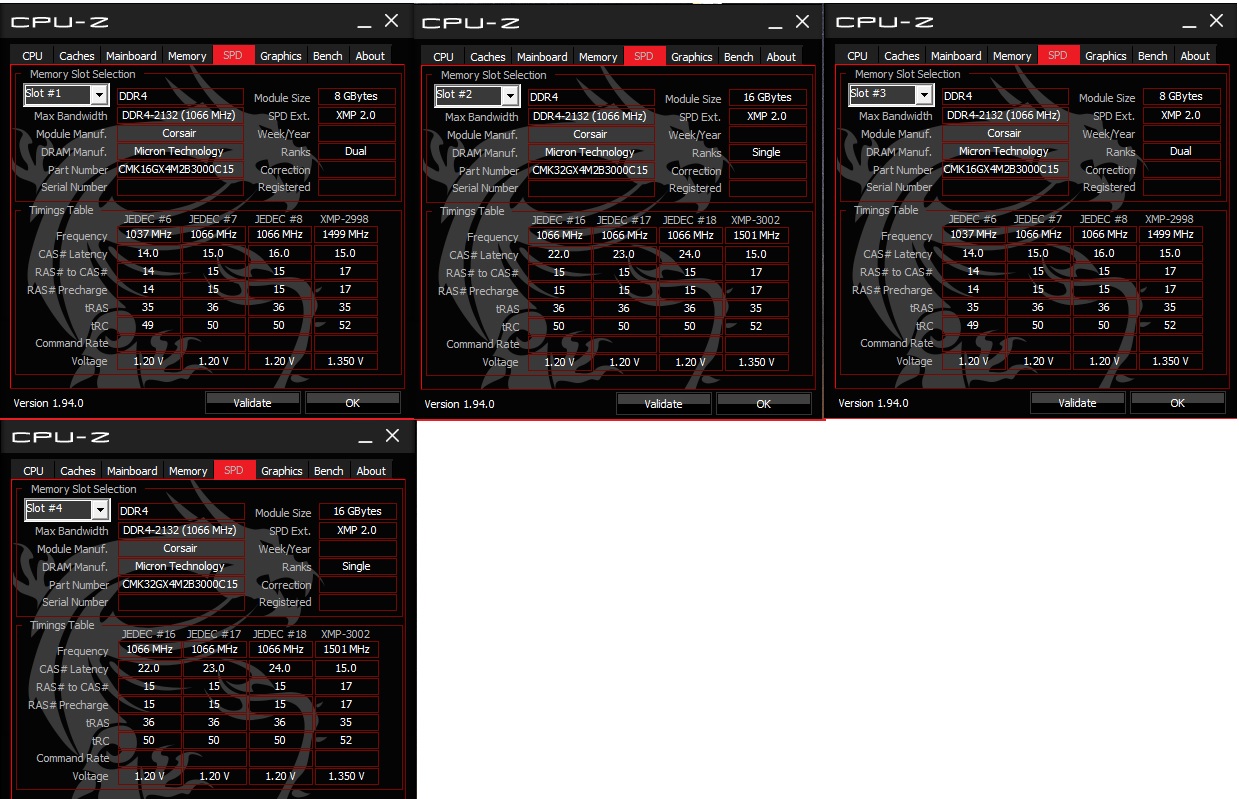Click CAS# Latency 24.0 in Slot #2 window
1239x799 pixels.
coord(690,254)
